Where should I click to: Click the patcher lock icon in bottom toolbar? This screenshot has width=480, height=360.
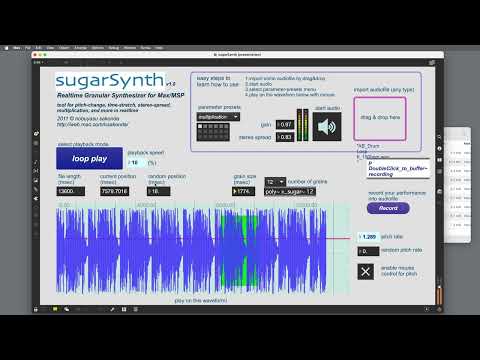(36, 310)
